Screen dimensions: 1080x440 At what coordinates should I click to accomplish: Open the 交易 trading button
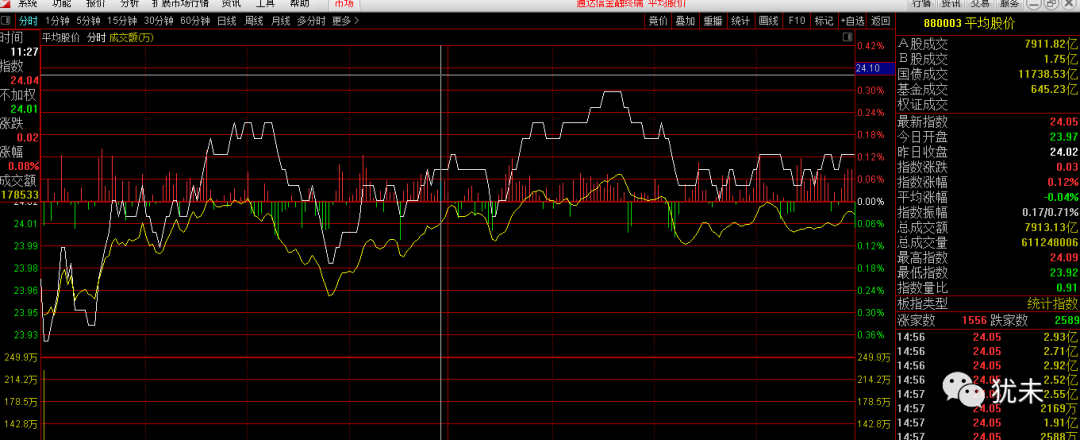(x=980, y=3)
